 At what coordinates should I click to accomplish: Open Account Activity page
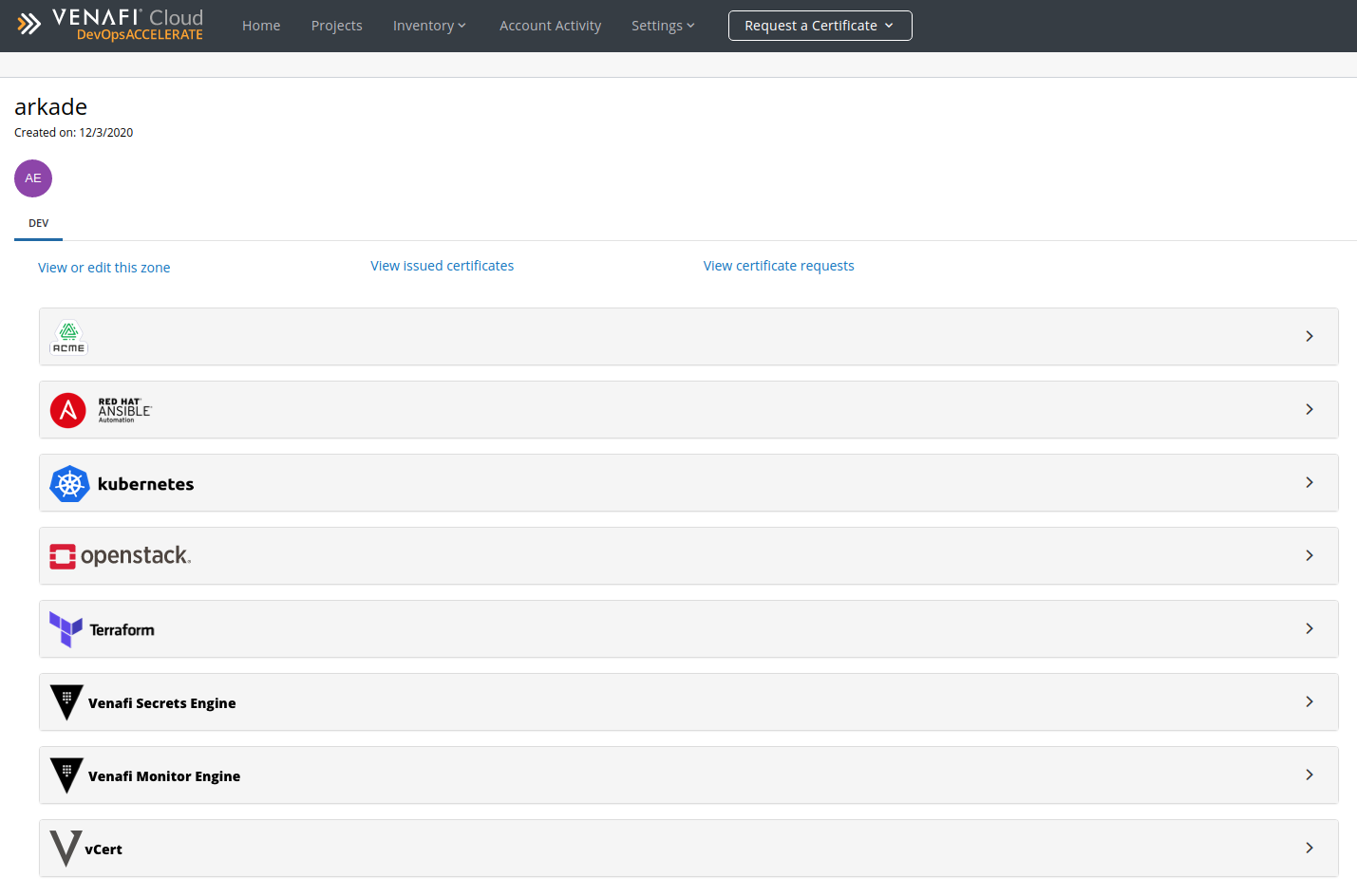tap(551, 26)
